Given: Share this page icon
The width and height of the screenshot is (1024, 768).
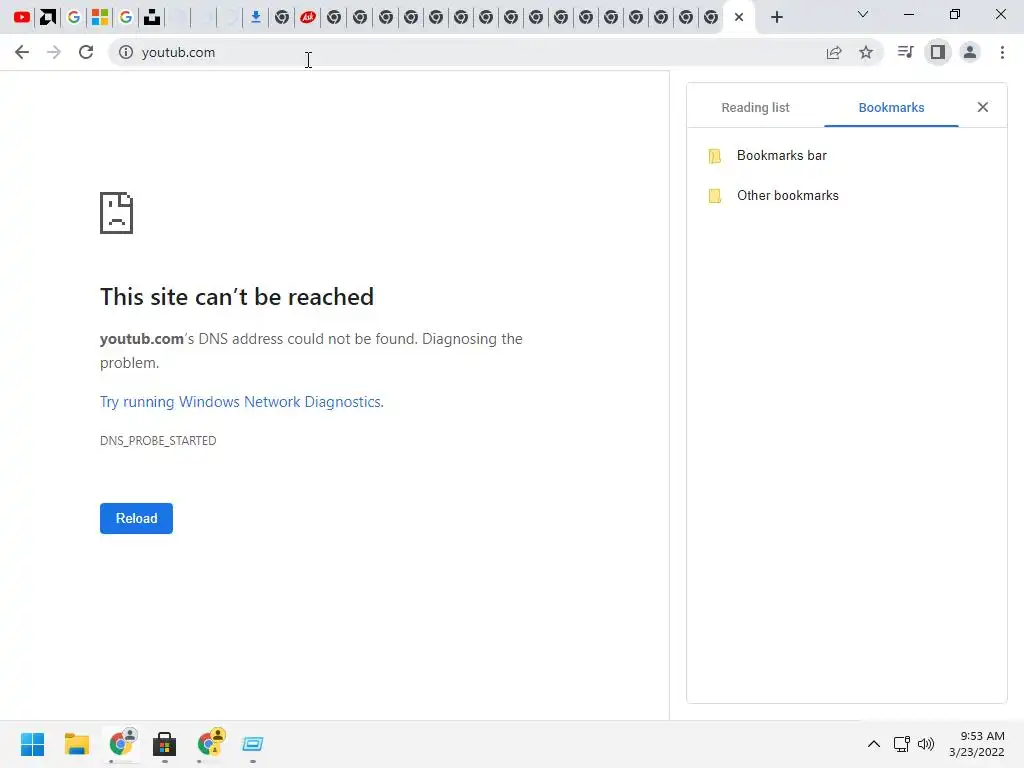Looking at the screenshot, I should (x=834, y=52).
